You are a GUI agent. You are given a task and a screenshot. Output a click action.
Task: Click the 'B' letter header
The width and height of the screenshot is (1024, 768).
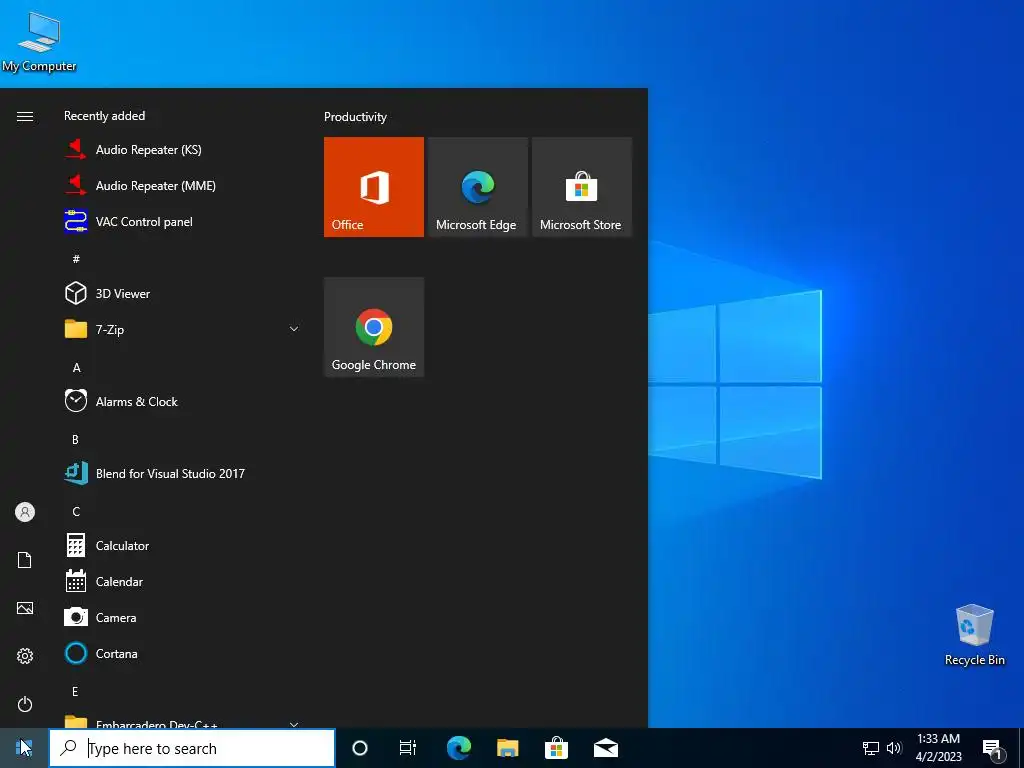point(75,440)
